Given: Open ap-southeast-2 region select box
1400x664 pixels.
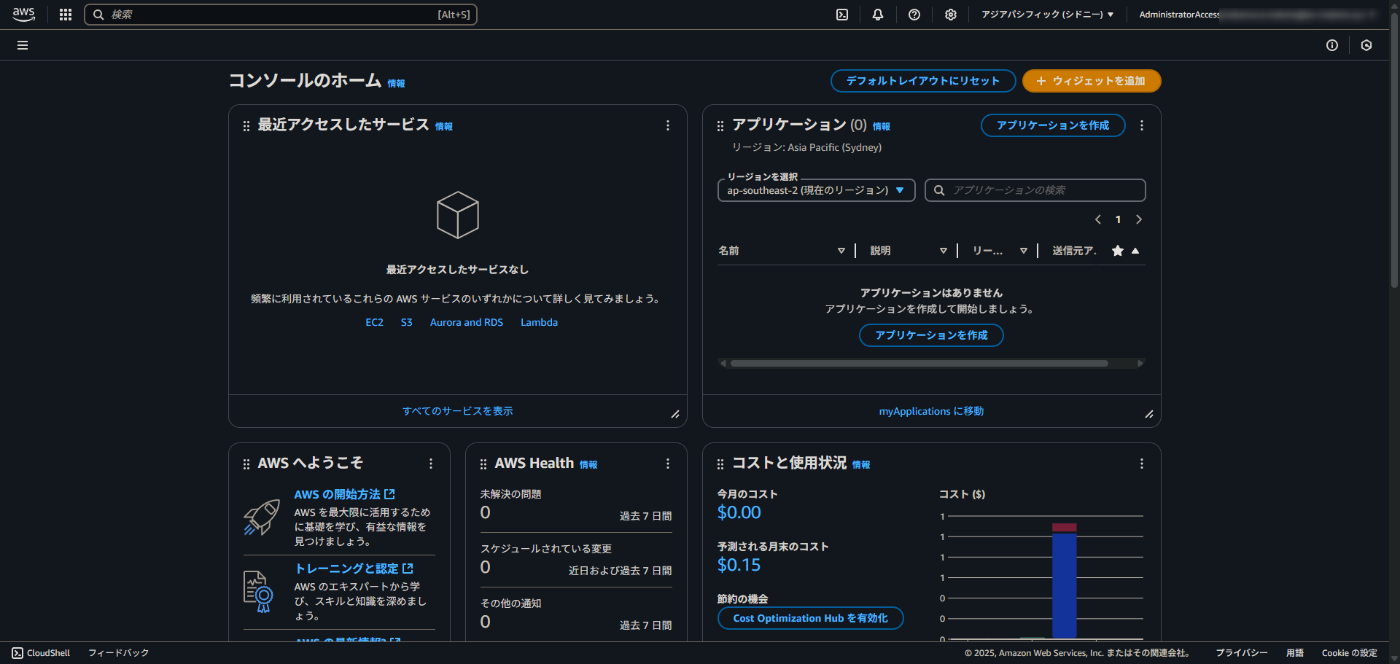Looking at the screenshot, I should tap(816, 190).
